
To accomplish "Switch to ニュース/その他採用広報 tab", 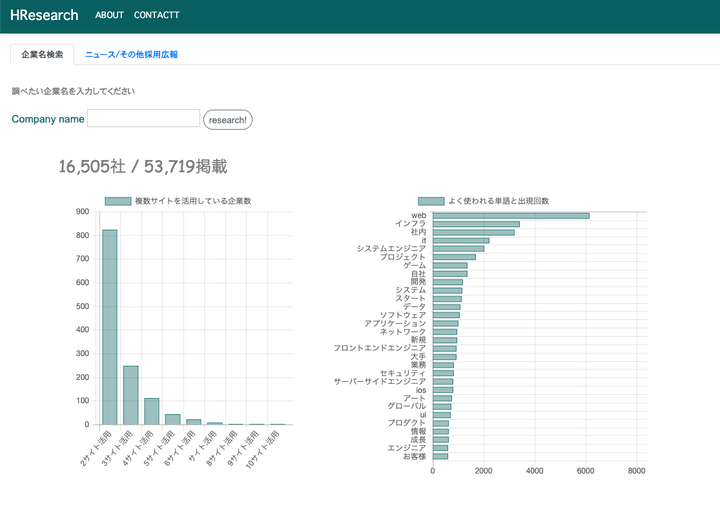I will coord(131,54).
